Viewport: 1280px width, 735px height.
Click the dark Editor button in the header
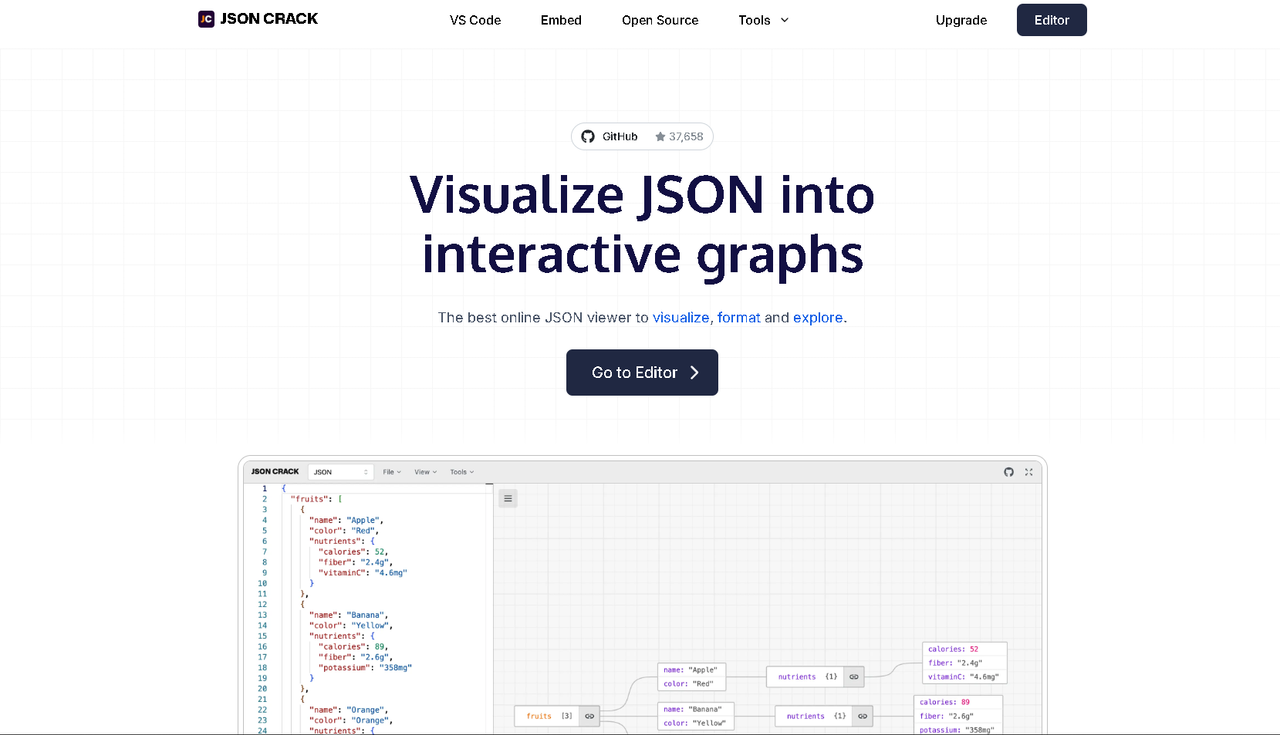pos(1052,20)
